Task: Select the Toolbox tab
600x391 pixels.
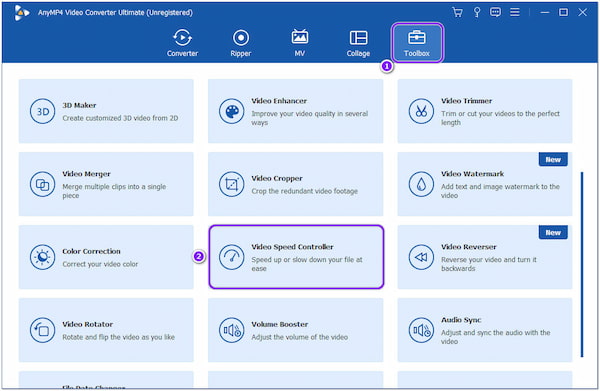Action: point(417,43)
